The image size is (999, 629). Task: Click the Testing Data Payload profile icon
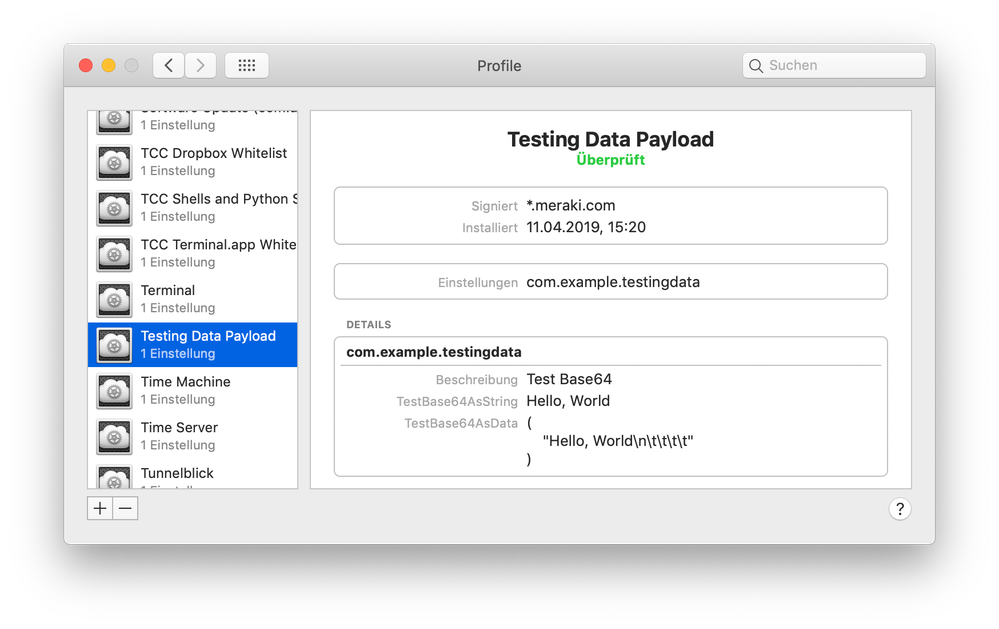[114, 345]
